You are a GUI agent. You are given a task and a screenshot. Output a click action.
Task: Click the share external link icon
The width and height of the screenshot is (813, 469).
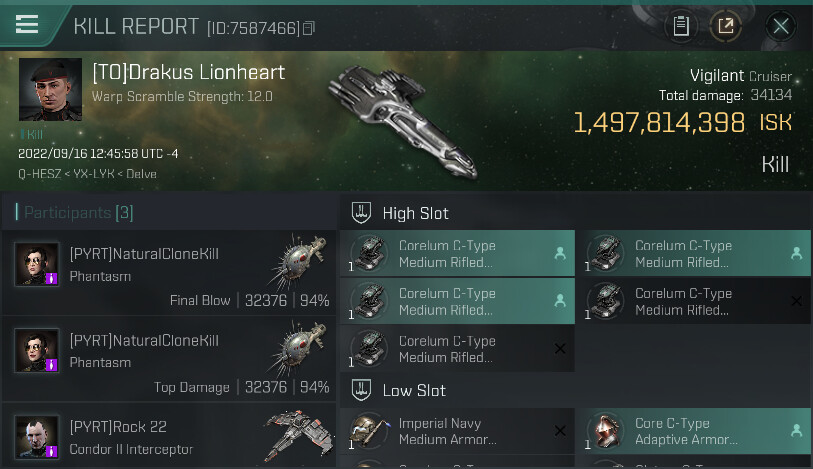pos(726,26)
